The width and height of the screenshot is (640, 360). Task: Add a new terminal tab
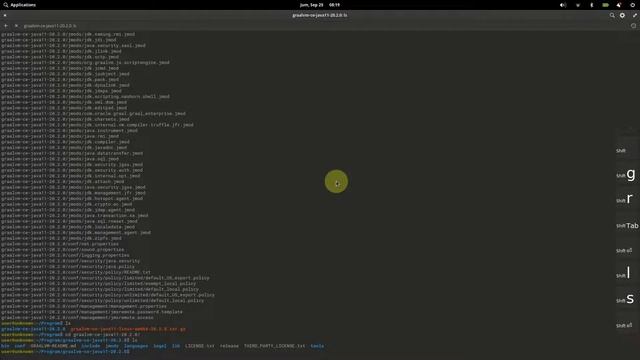pos(6,26)
